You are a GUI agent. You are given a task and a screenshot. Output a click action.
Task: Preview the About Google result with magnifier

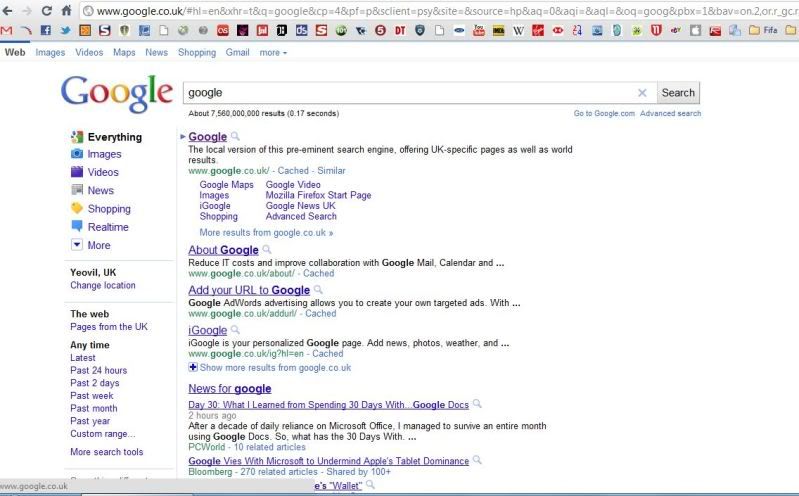[x=267, y=249]
